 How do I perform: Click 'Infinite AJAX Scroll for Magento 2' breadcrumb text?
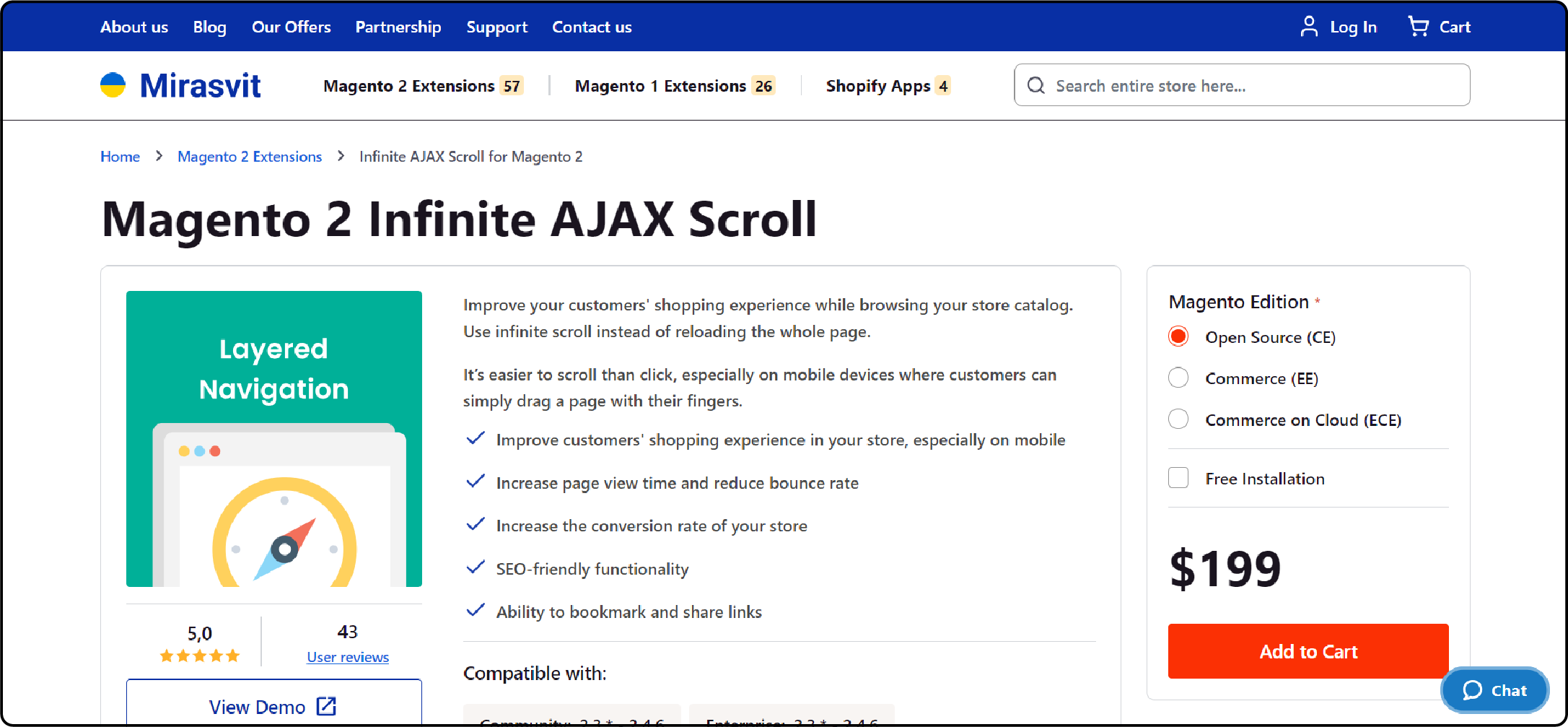(x=471, y=156)
